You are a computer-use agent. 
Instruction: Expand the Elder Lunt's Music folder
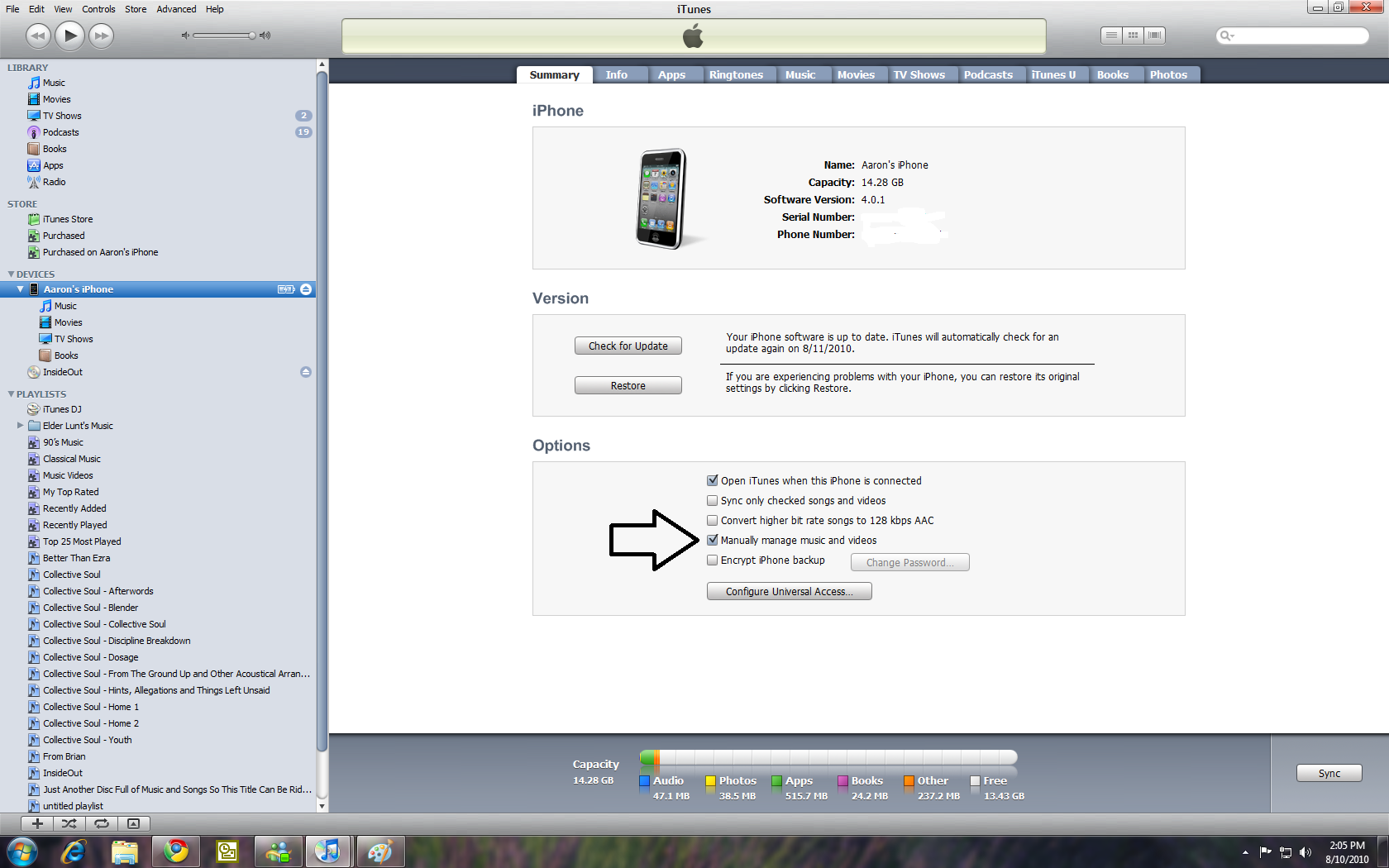click(21, 426)
